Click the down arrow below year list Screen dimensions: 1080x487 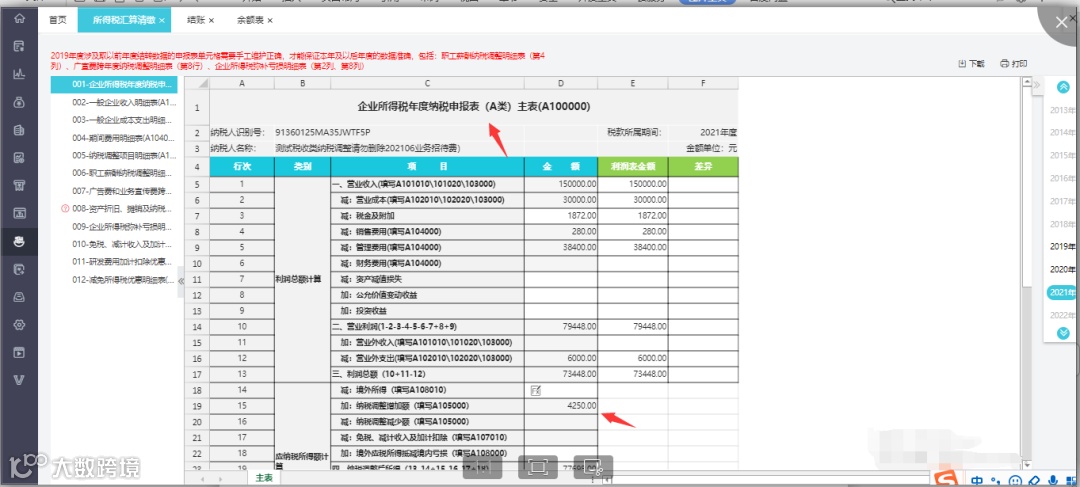[1063, 333]
